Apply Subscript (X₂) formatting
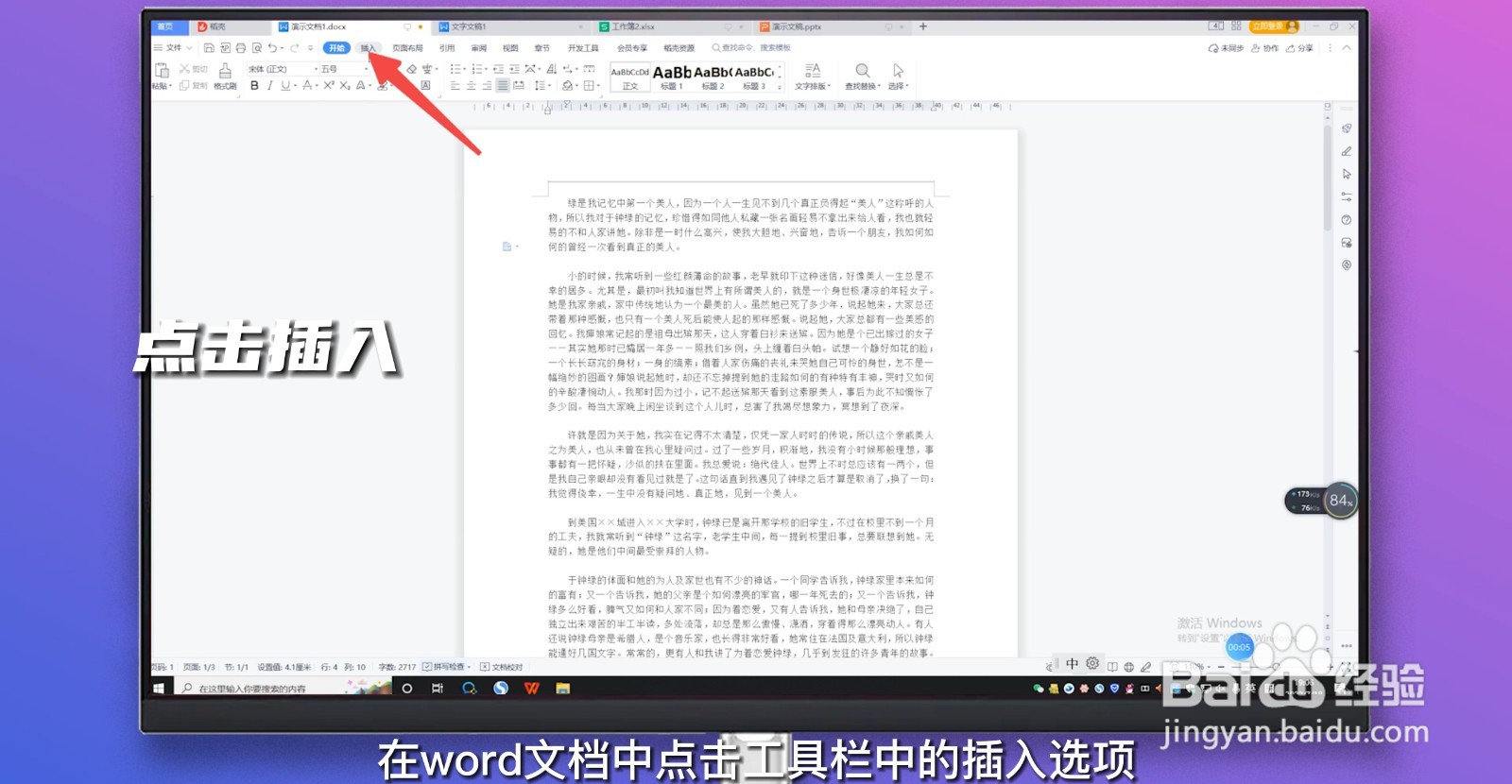This screenshot has width=1512, height=784. pos(345,85)
